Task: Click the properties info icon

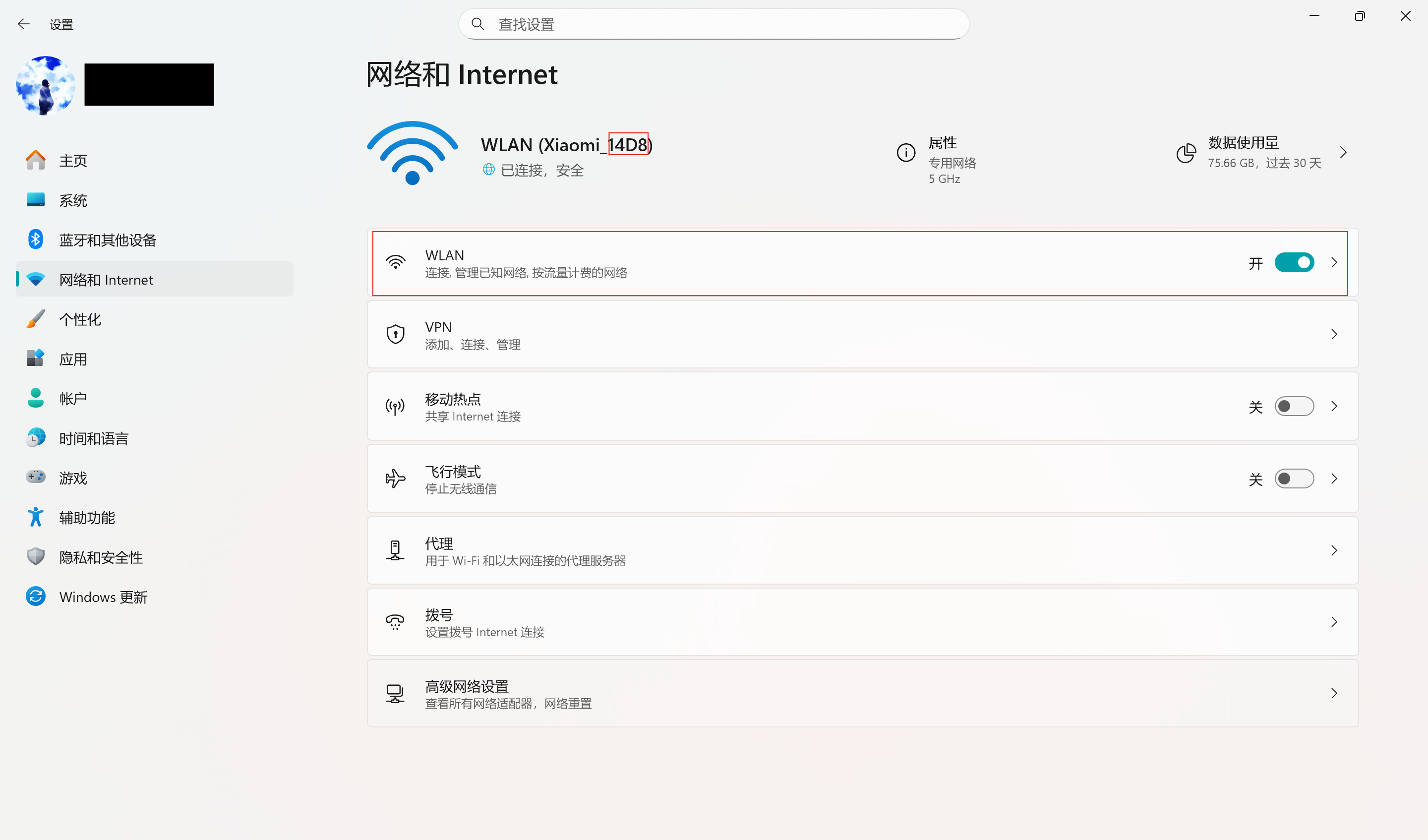Action: (905, 152)
